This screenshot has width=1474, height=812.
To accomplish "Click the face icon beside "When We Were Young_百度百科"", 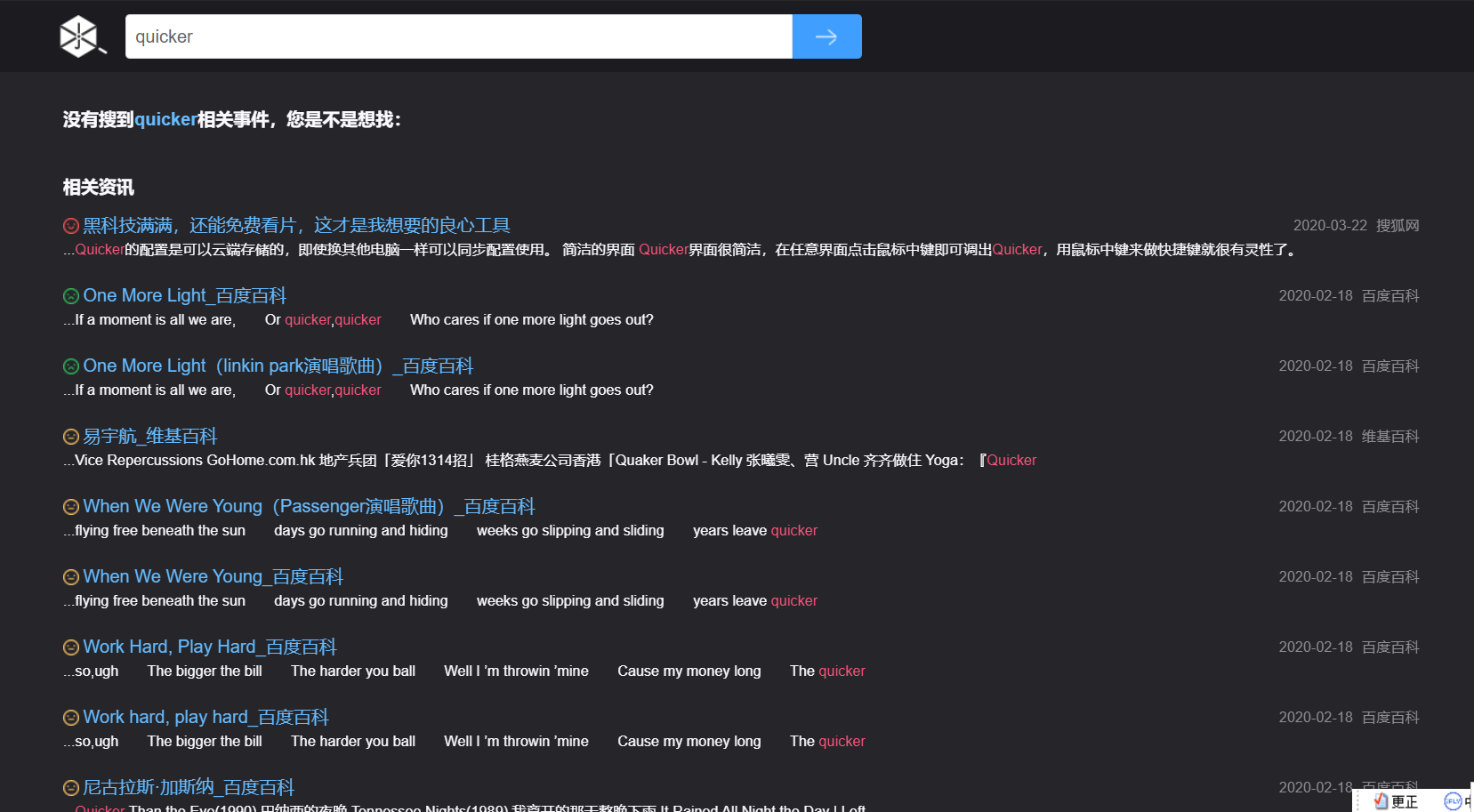I will [x=71, y=577].
